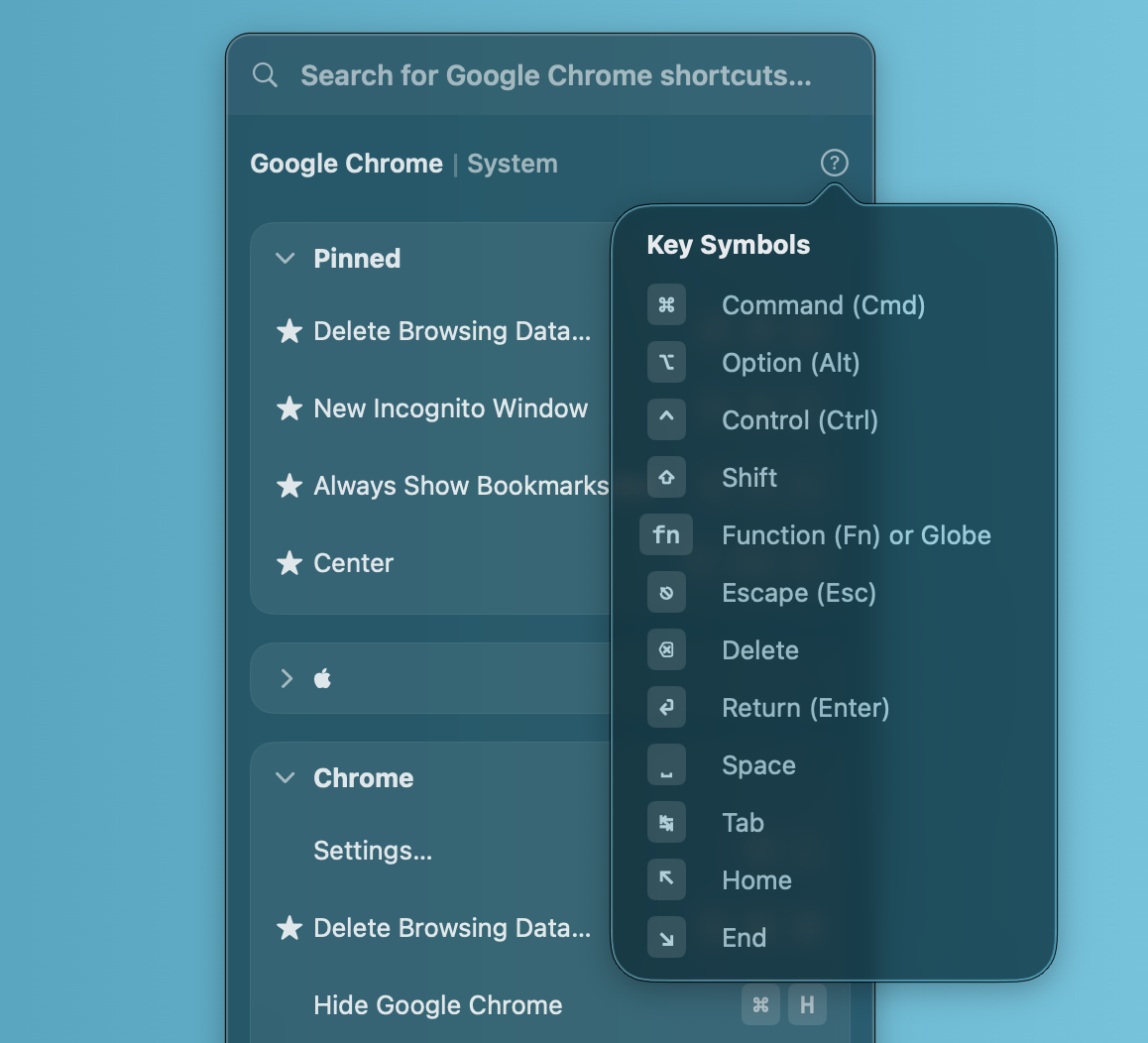
Task: Click the Option key symbol icon
Action: click(666, 363)
